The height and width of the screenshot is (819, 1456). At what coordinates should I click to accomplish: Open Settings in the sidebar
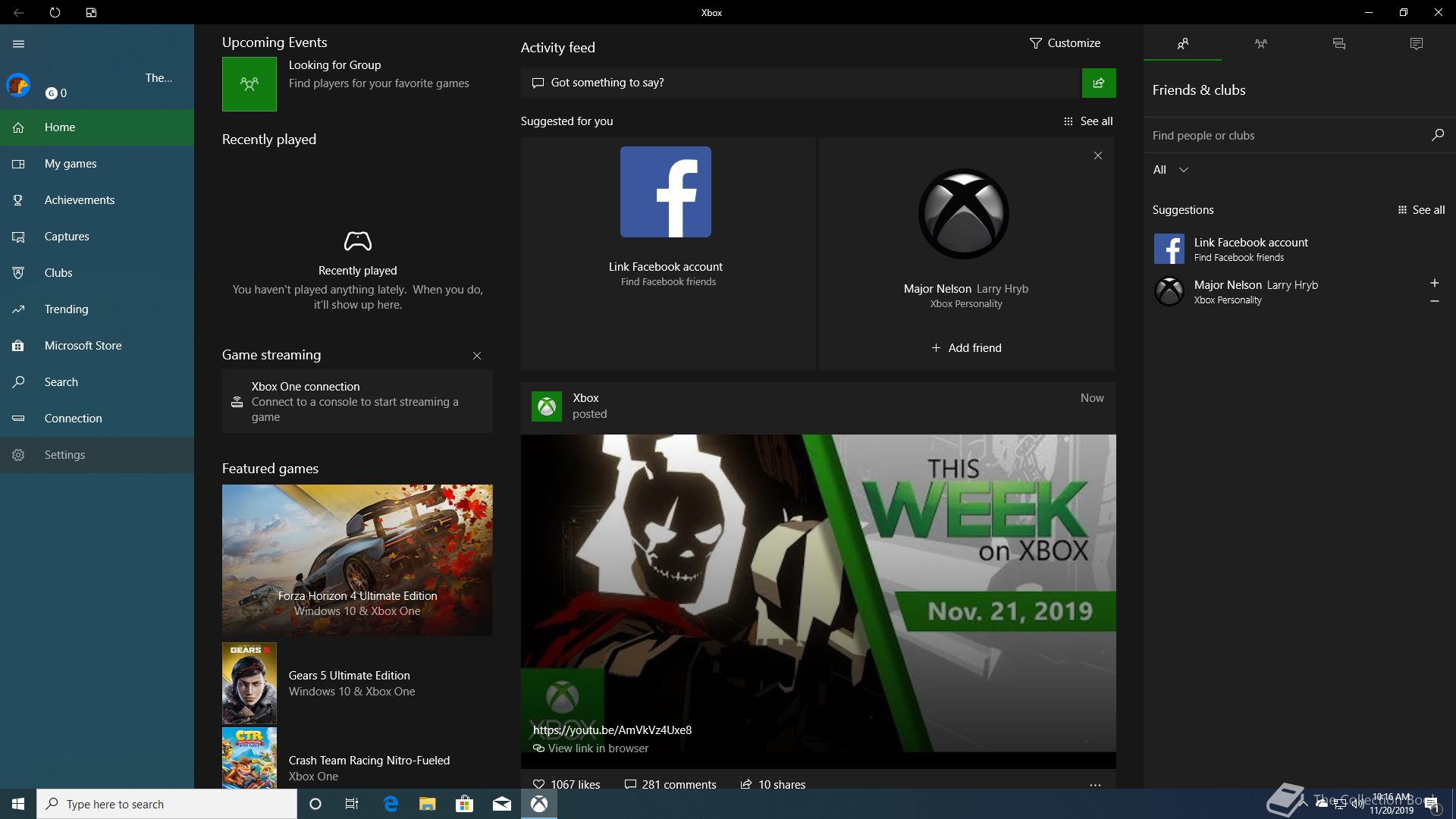[97, 455]
